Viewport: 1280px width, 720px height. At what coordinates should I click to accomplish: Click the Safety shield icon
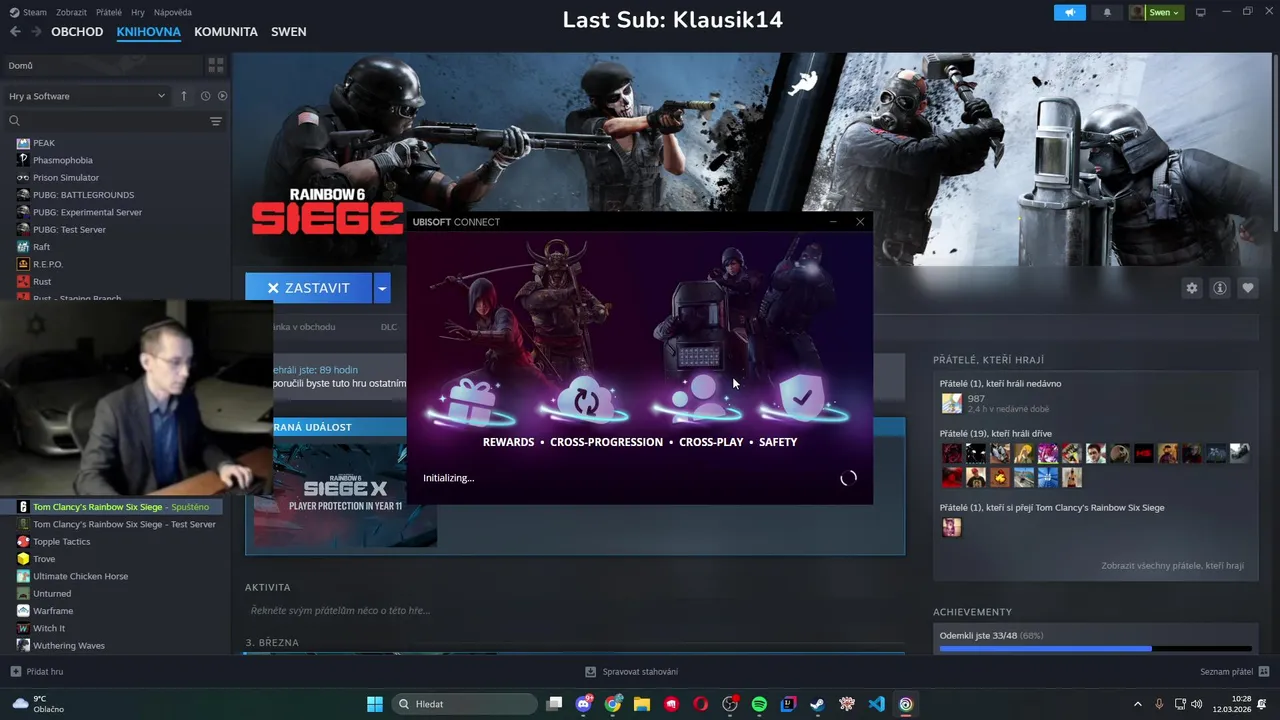802,398
